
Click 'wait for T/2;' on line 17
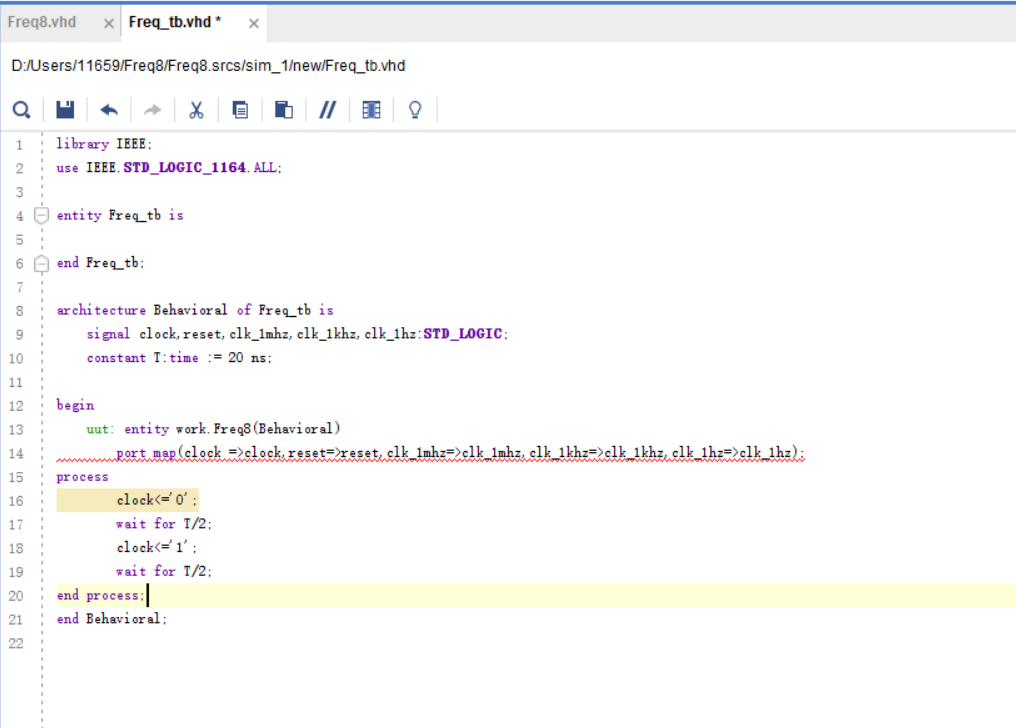(x=164, y=524)
